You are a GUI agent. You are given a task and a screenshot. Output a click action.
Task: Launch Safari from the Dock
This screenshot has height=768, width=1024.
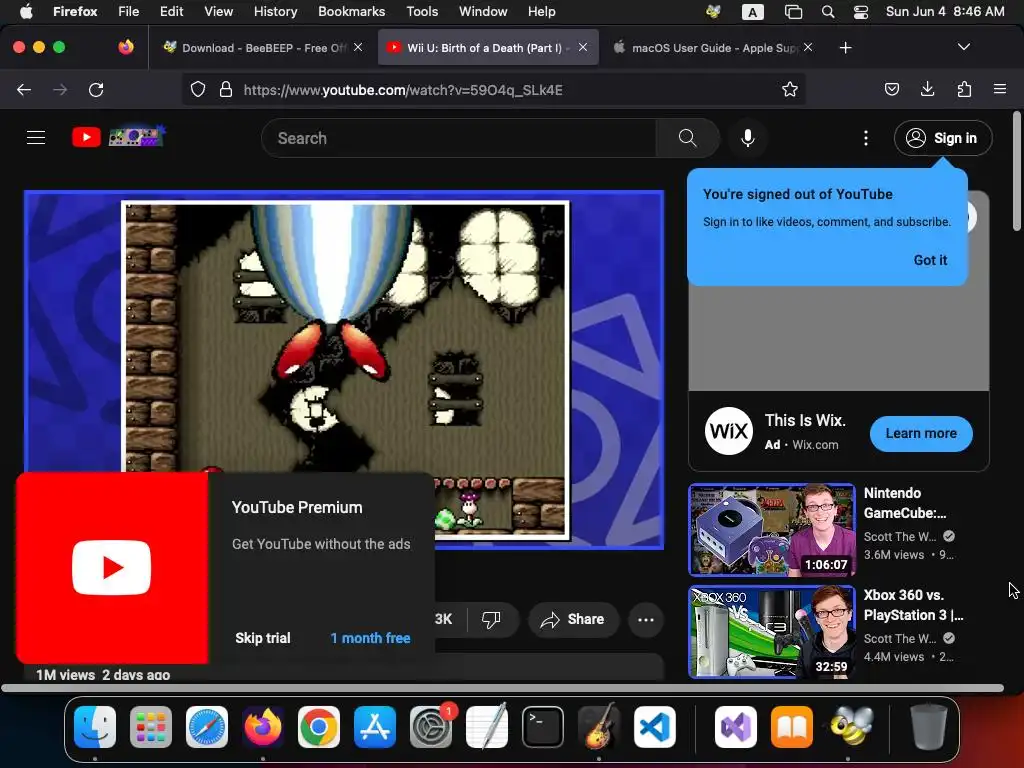pos(207,726)
